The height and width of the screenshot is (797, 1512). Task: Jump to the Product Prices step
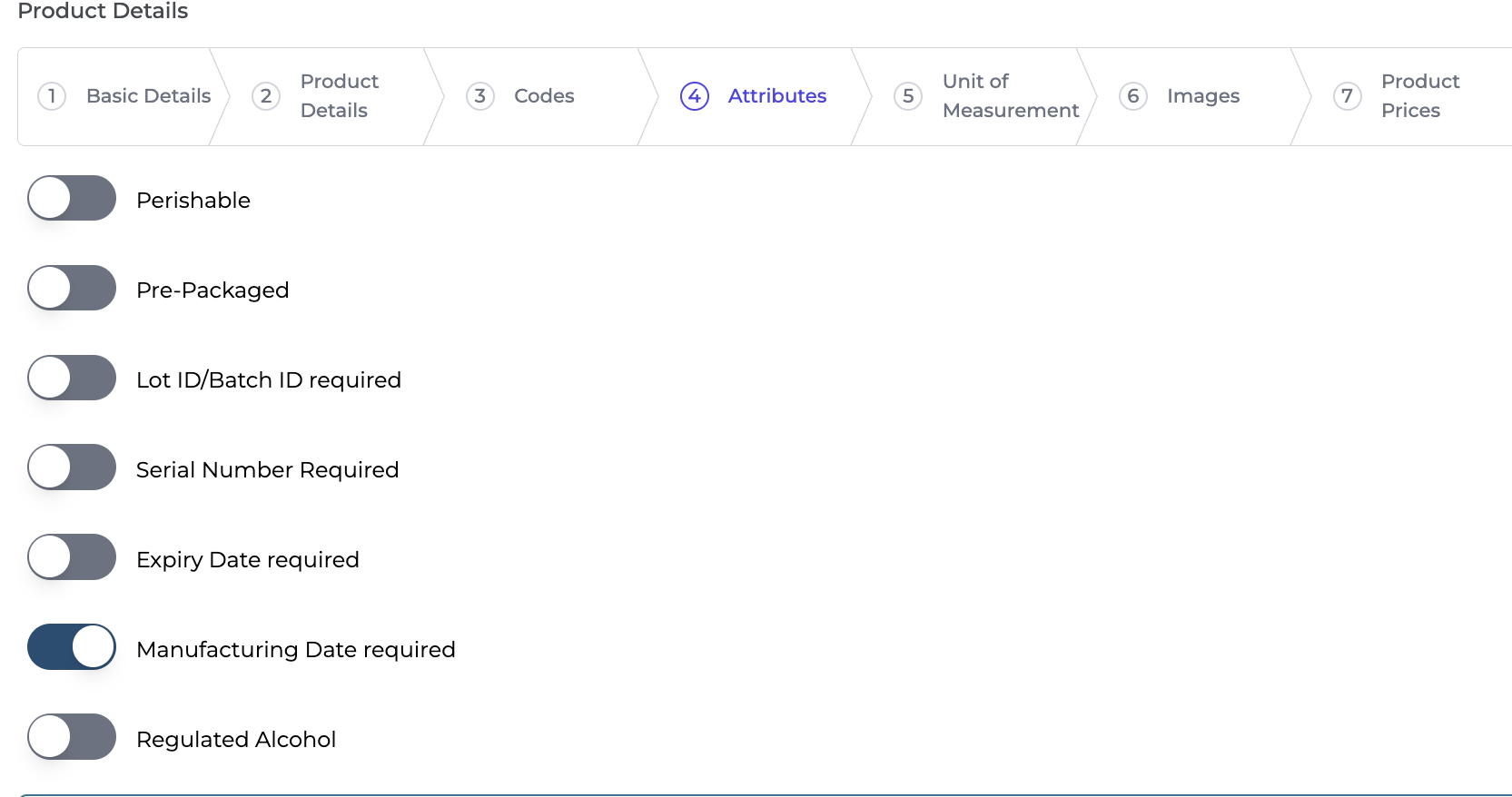(x=1419, y=96)
